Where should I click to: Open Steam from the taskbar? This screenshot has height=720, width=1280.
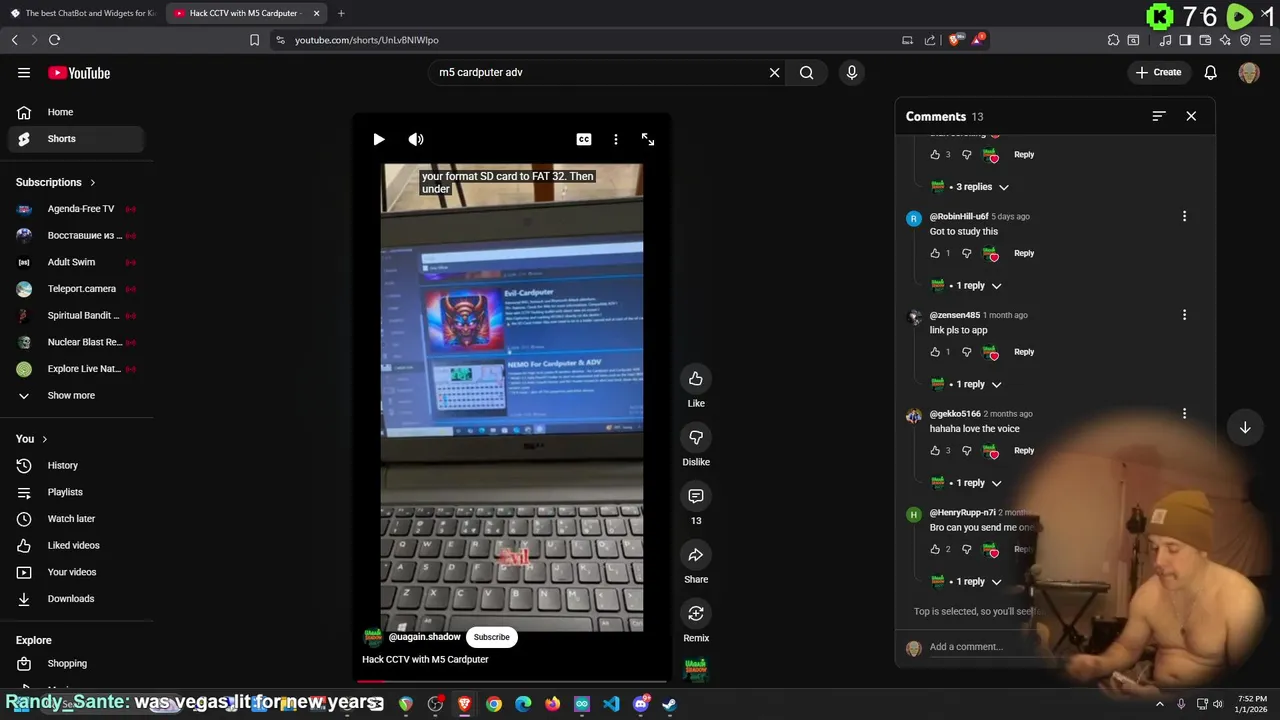tap(669, 704)
